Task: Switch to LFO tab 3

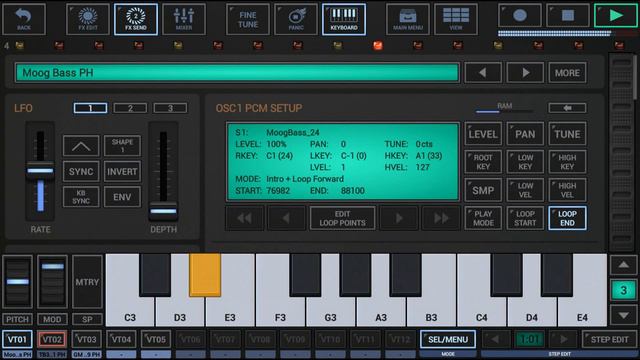Action: point(170,108)
